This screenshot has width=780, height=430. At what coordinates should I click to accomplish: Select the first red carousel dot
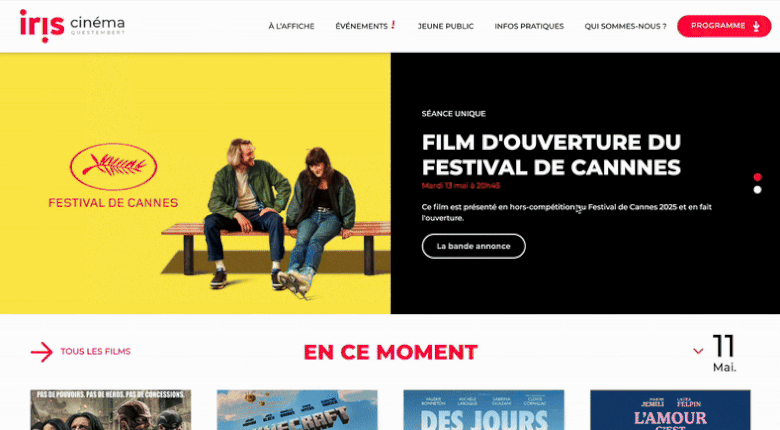point(758,177)
